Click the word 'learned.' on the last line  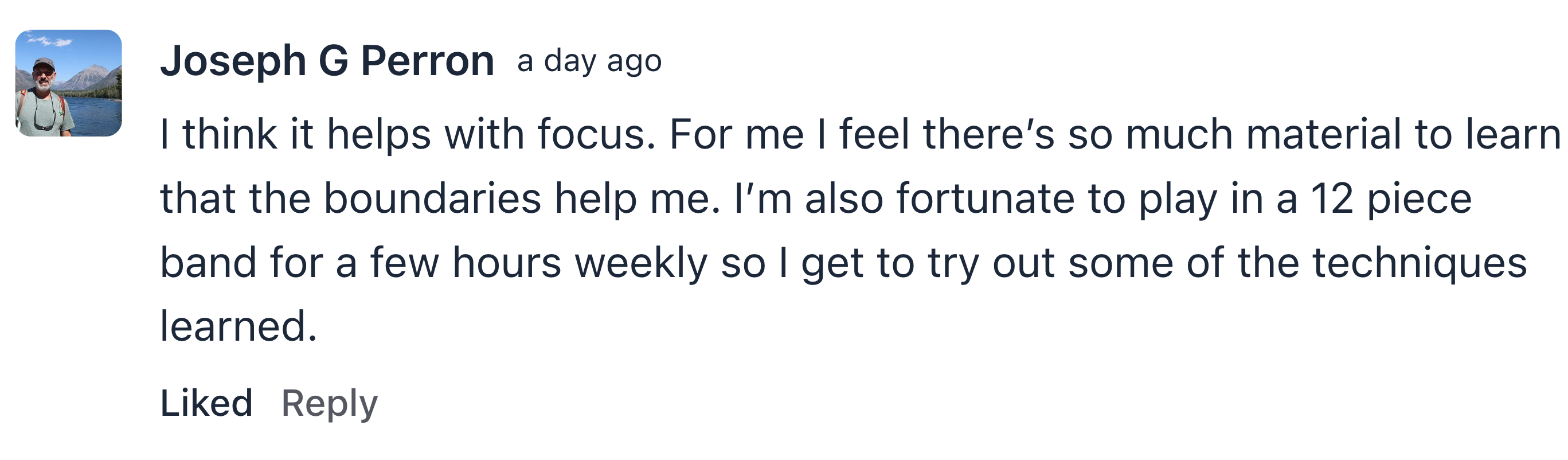click(x=238, y=326)
